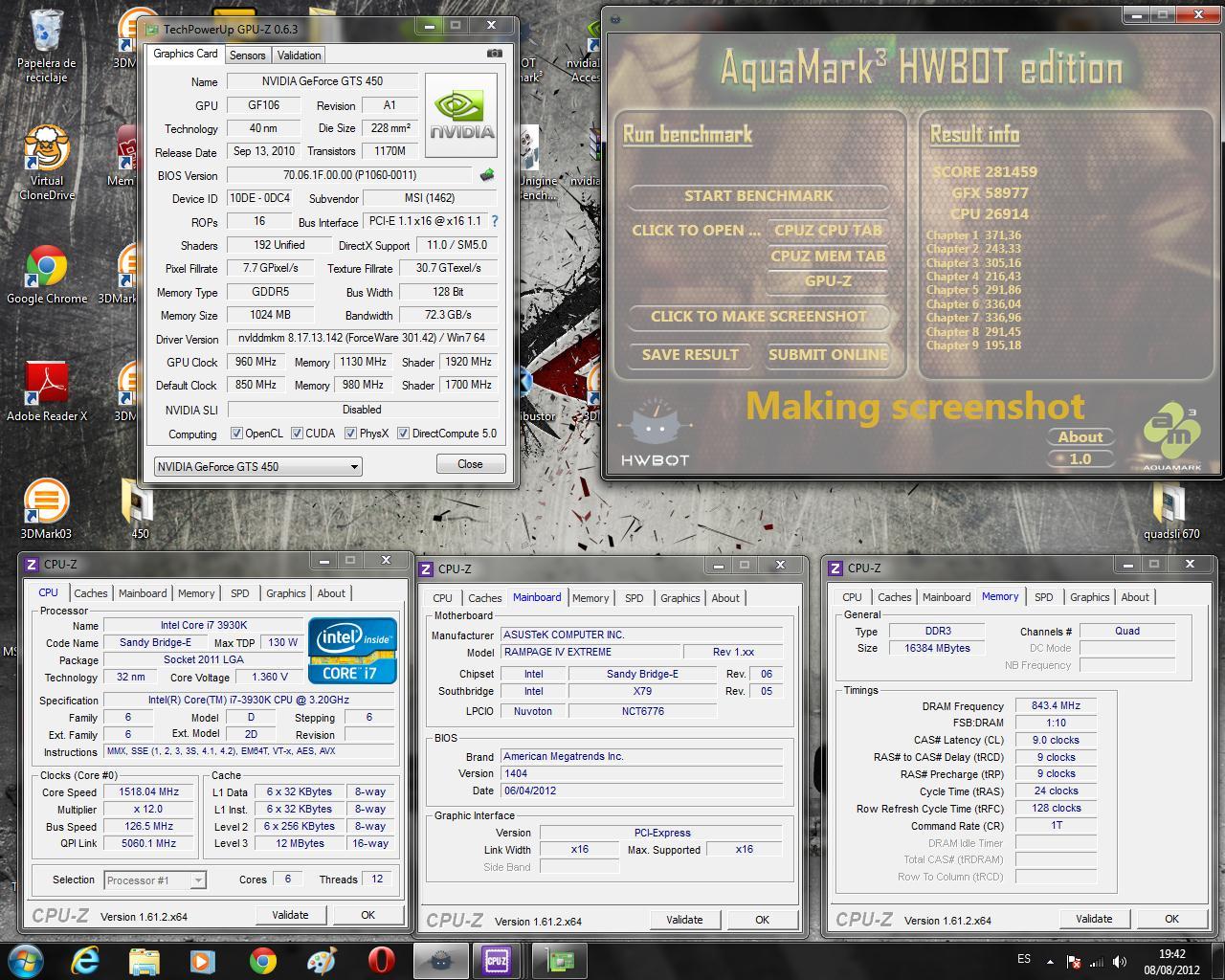
Task: Click CPUZ MEM TAB in AquaMark
Action: 829,256
